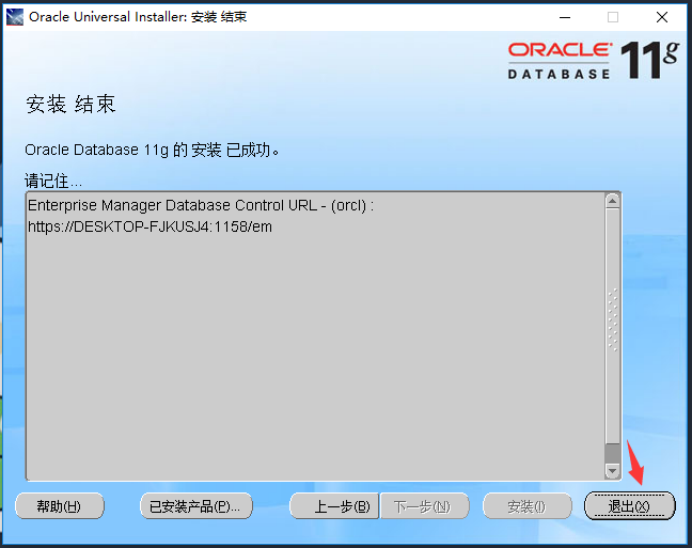Viewport: 692px width, 548px height.
Task: Click the disabled 下一步(N) button
Action: pos(424,506)
